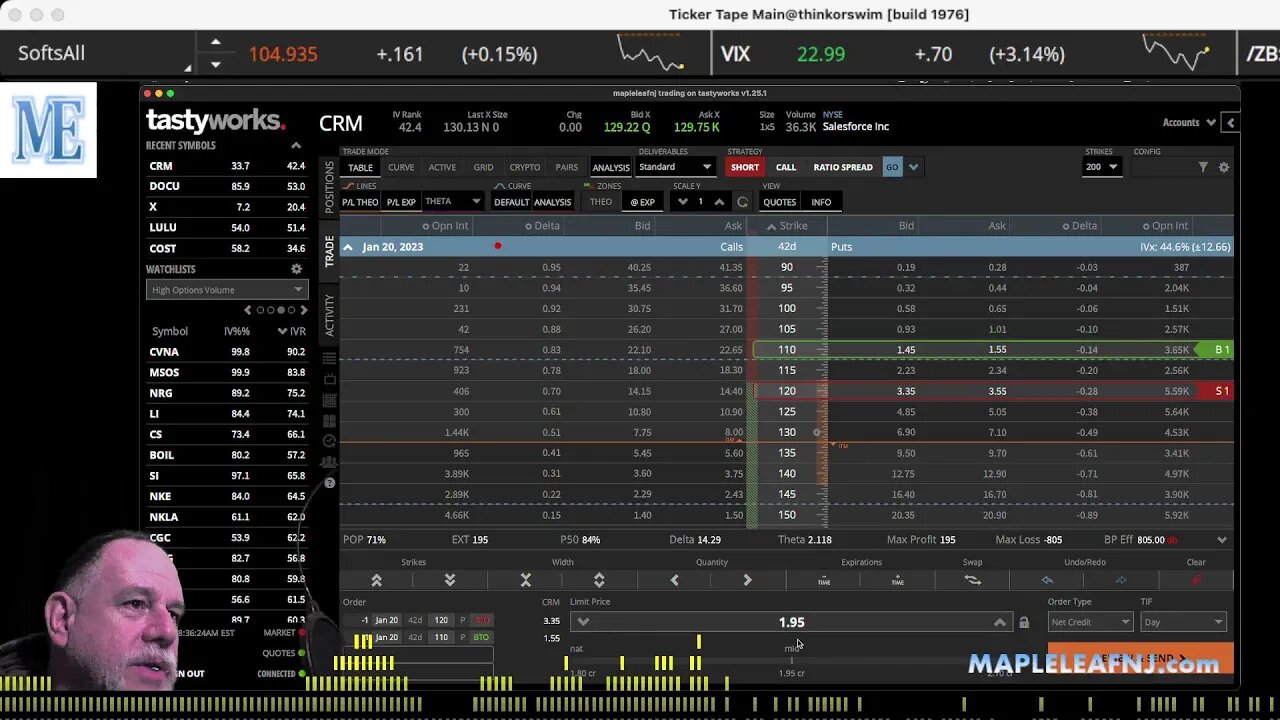Screen dimensions: 1280x720
Task: Move expiration earlier with minus TIME icon
Action: click(x=824, y=580)
